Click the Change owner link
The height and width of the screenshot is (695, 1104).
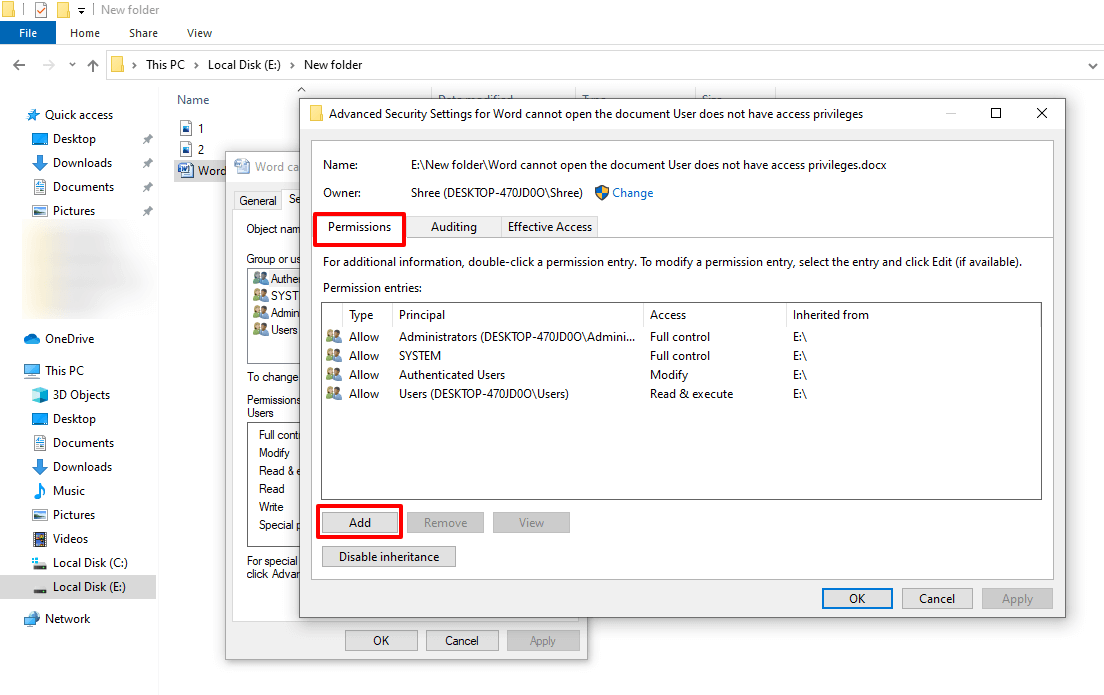point(632,193)
